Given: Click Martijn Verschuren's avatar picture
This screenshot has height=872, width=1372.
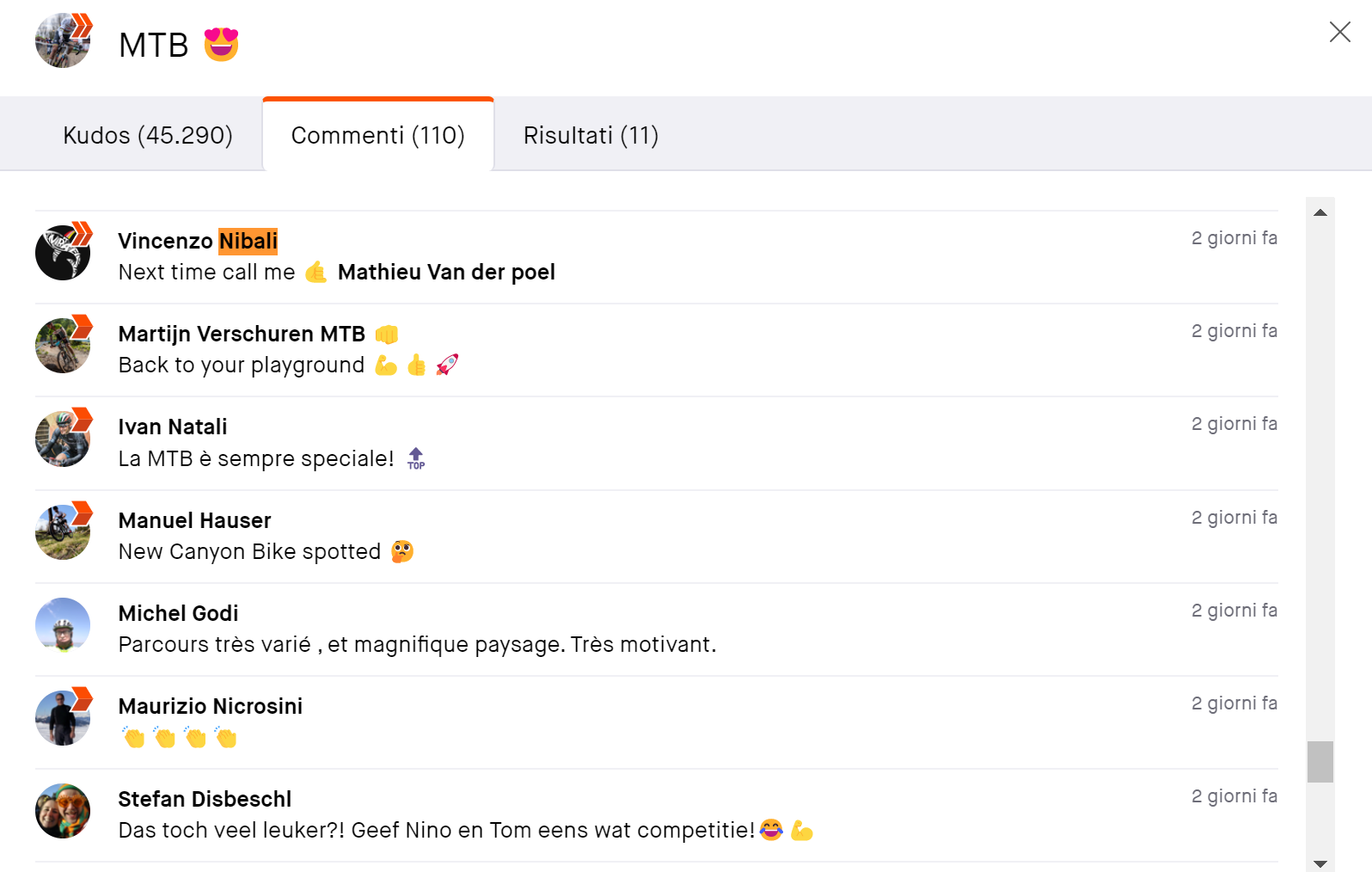Looking at the screenshot, I should pyautogui.click(x=63, y=347).
